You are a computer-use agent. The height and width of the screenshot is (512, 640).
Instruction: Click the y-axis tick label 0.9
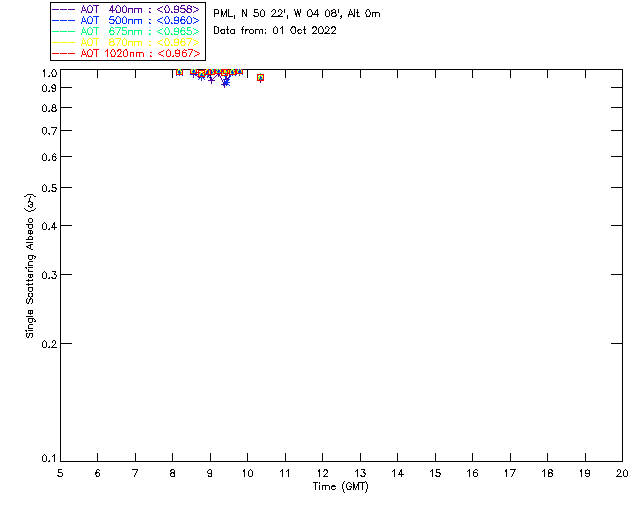pyautogui.click(x=49, y=88)
